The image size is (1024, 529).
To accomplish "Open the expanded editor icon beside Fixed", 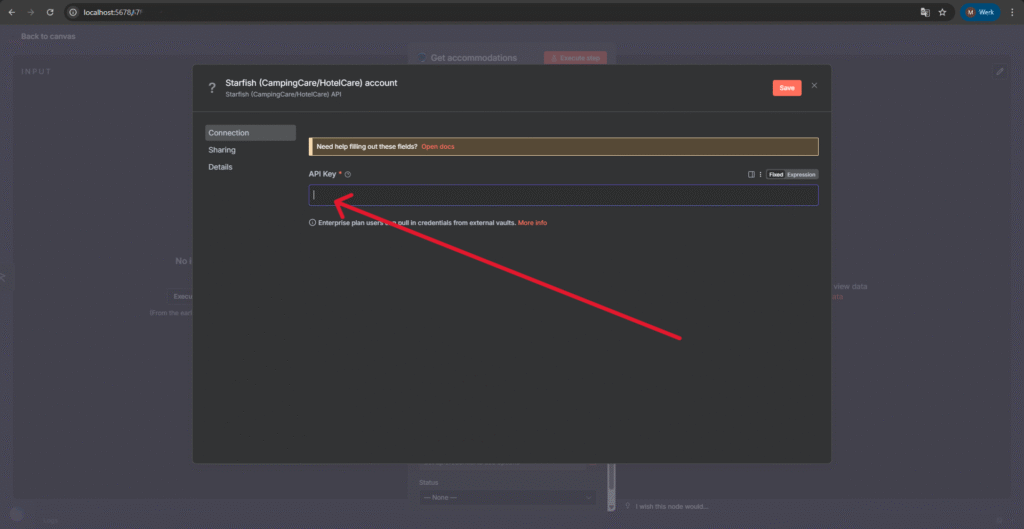I will 751,174.
